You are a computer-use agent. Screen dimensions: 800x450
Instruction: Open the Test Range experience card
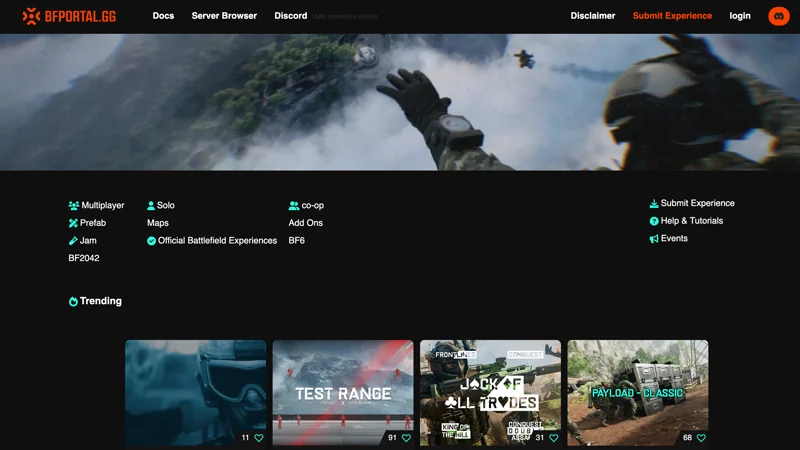(x=343, y=393)
